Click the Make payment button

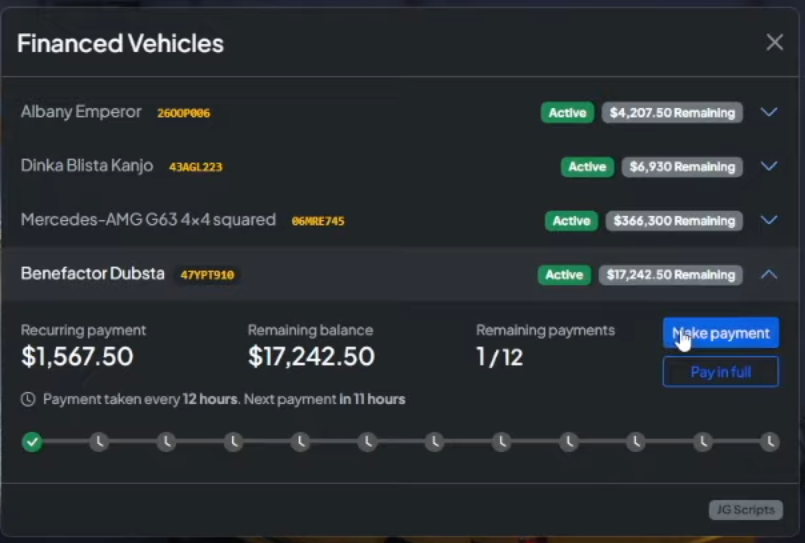tap(720, 333)
